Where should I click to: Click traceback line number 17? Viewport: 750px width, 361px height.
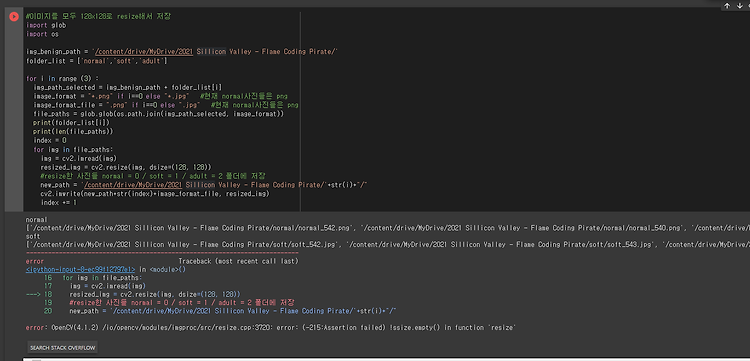48,286
